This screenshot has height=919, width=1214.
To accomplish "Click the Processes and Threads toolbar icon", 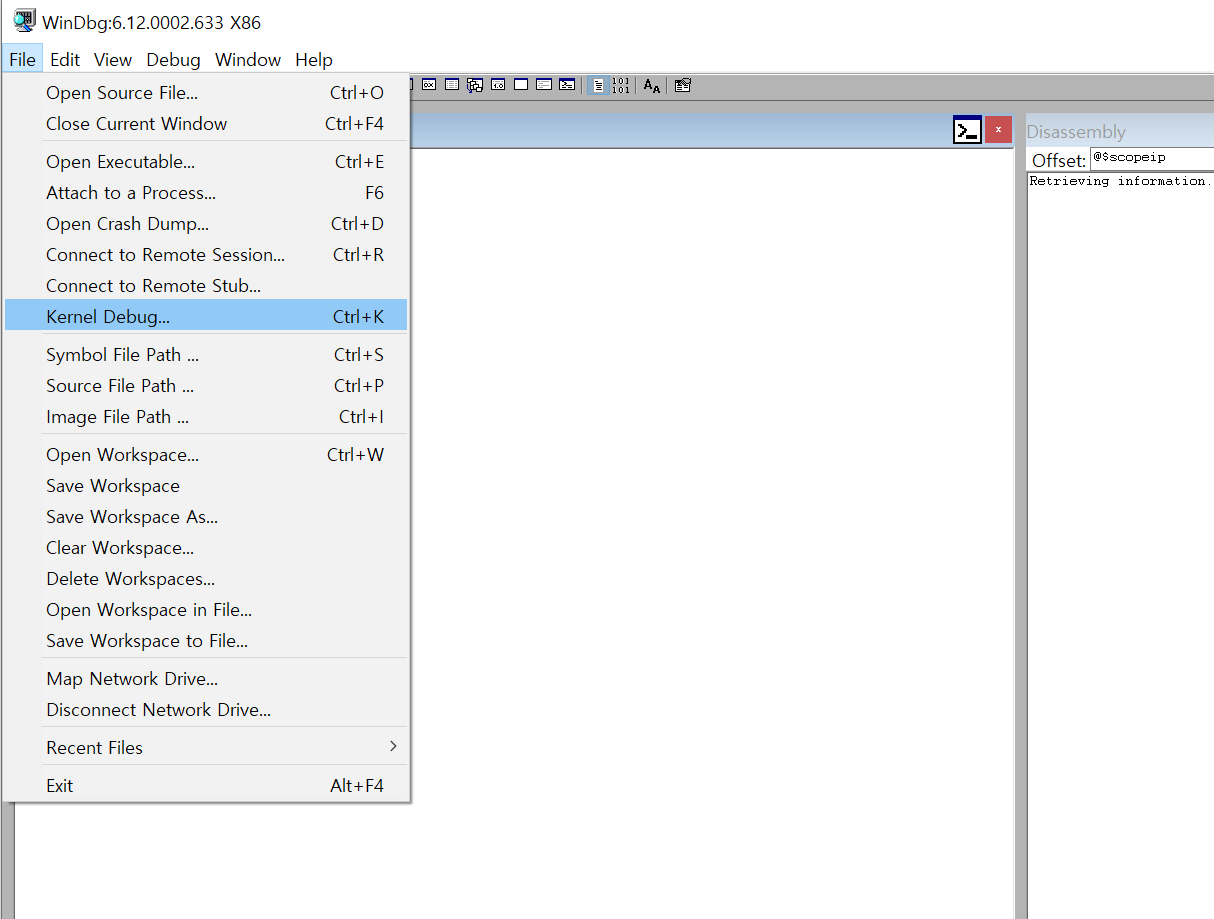I will [544, 85].
